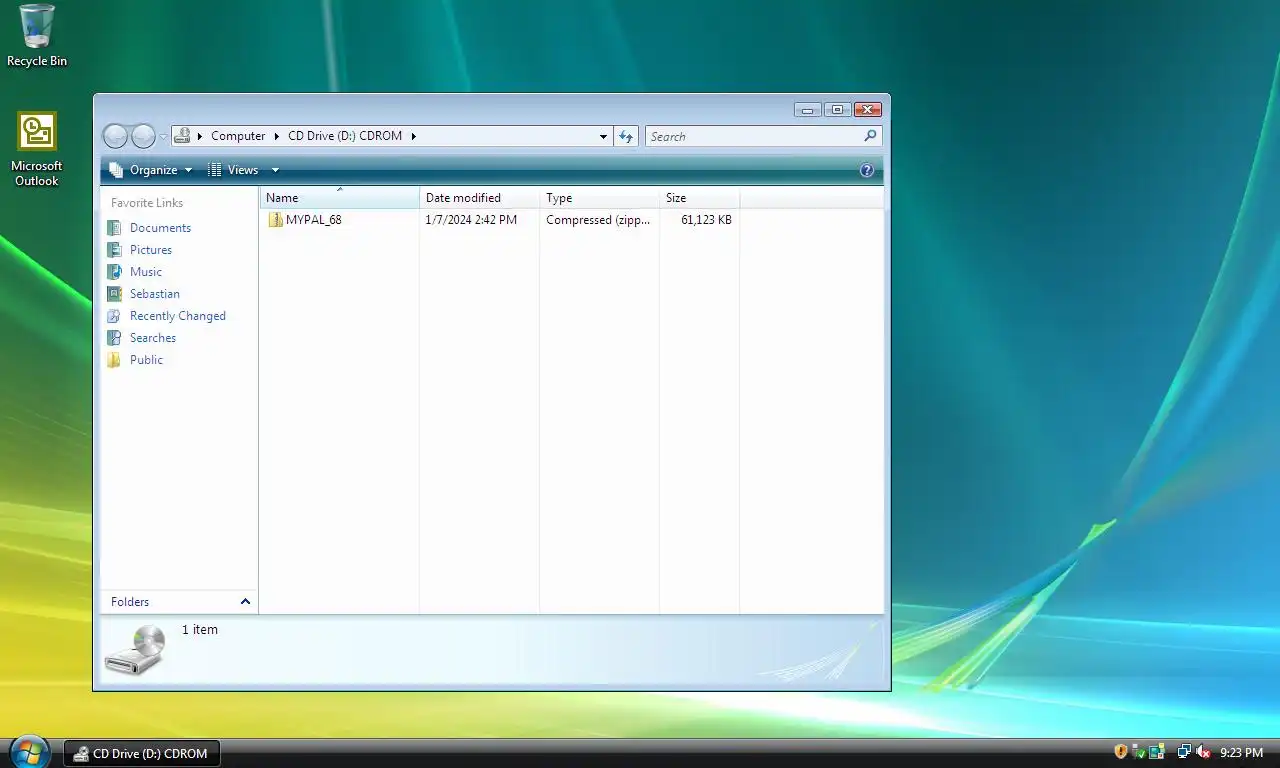Open the address bar history dropdown
The width and height of the screenshot is (1280, 768).
[x=603, y=137]
